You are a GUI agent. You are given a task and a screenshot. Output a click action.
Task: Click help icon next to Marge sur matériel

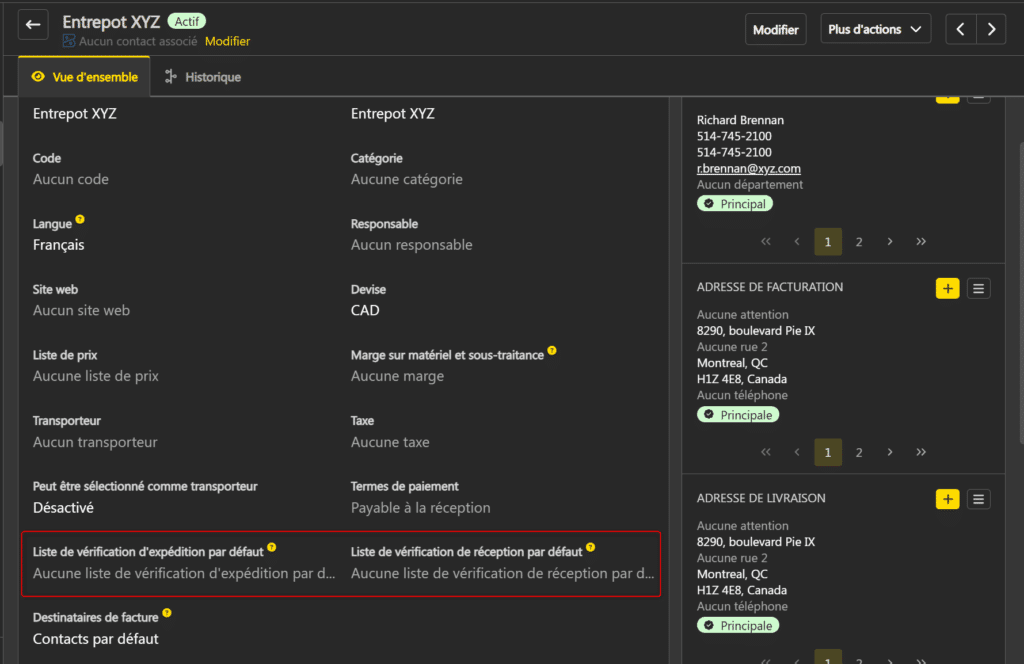[552, 352]
